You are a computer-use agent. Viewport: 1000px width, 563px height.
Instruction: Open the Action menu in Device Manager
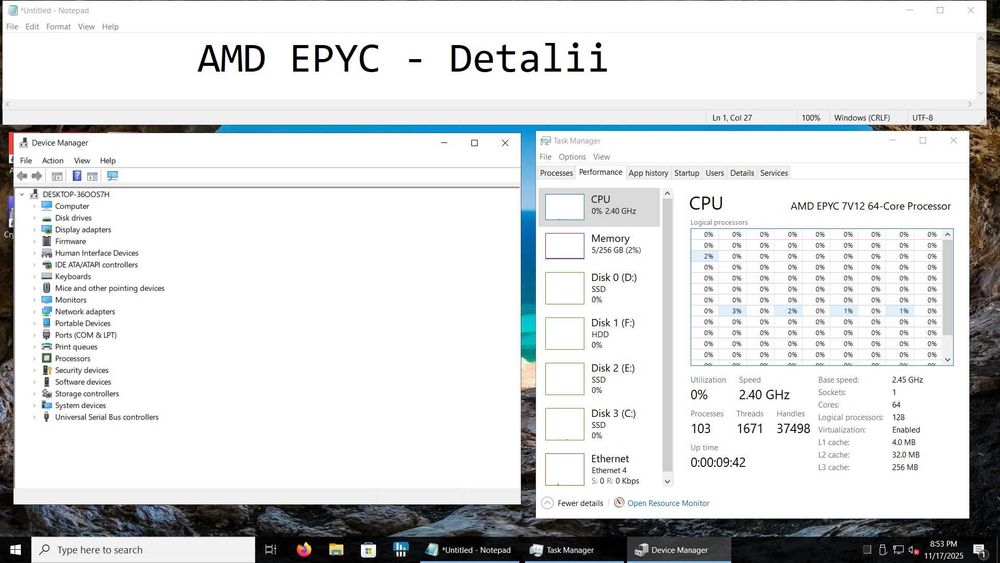(x=52, y=161)
